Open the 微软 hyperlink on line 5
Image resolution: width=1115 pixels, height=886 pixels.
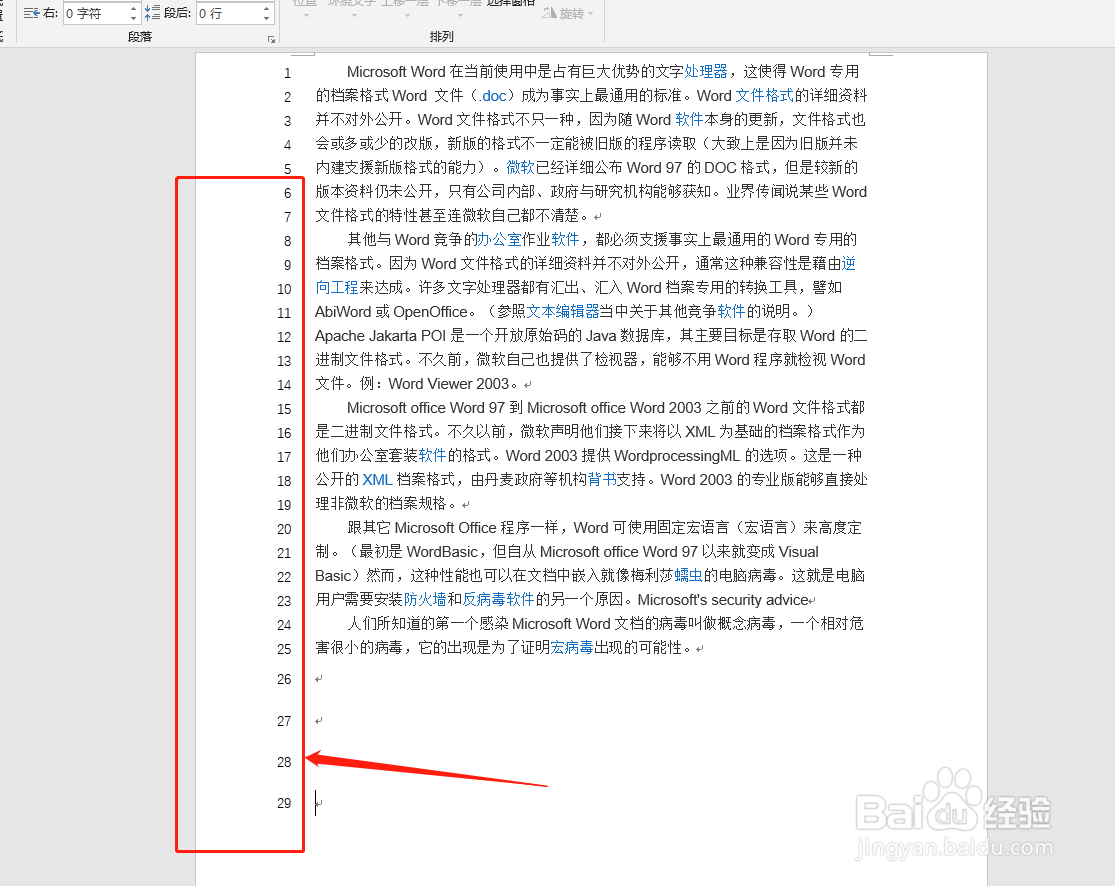(520, 168)
